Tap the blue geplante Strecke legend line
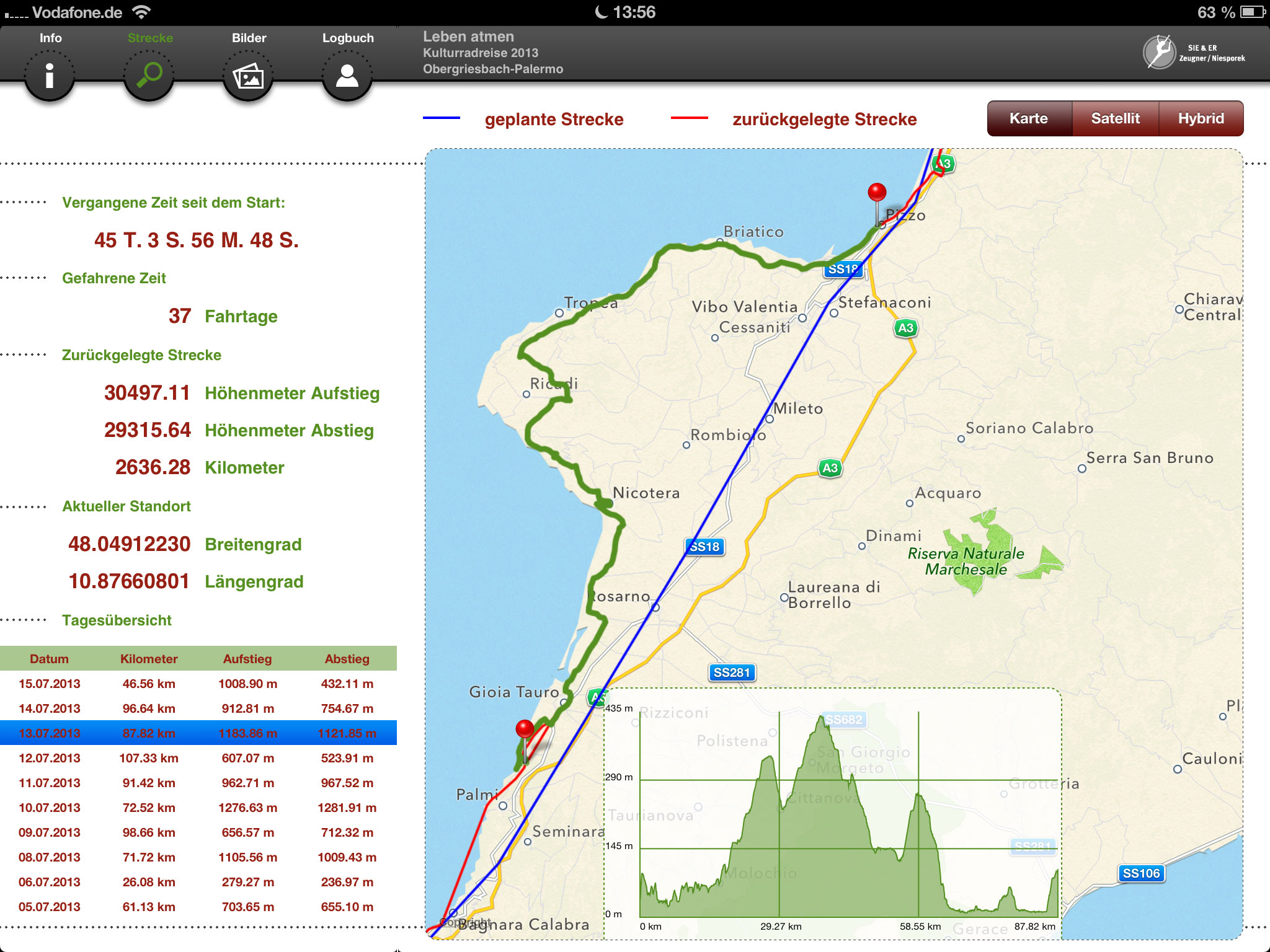Image resolution: width=1270 pixels, height=952 pixels. (x=441, y=118)
